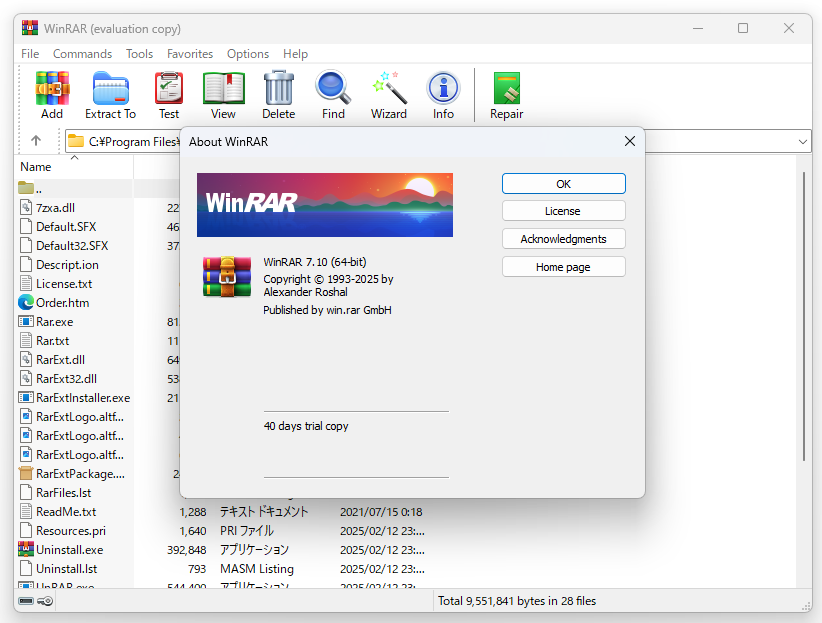Screen dimensions: 822x623
Task: Go up to the parent folder
Action: click(36, 141)
